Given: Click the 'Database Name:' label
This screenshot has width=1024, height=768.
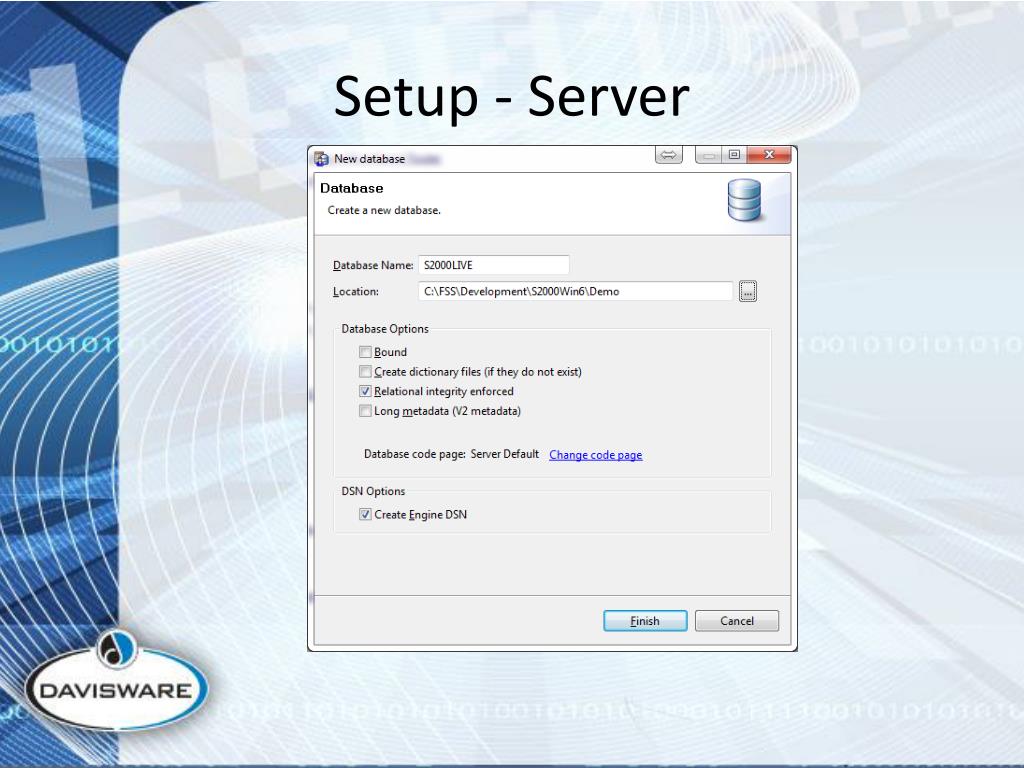Looking at the screenshot, I should tap(373, 265).
